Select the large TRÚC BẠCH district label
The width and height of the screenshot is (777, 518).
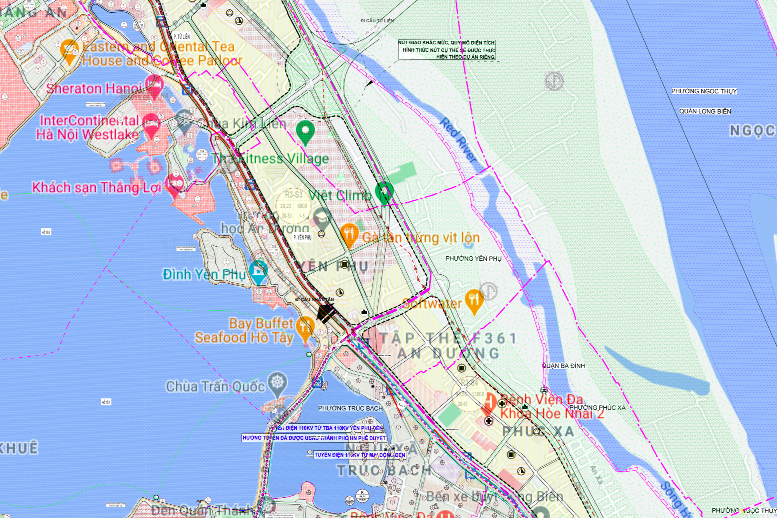[384, 470]
